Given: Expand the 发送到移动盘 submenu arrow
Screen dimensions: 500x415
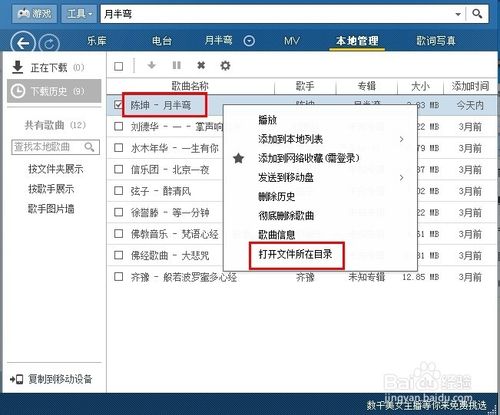Looking at the screenshot, I should pos(402,178).
